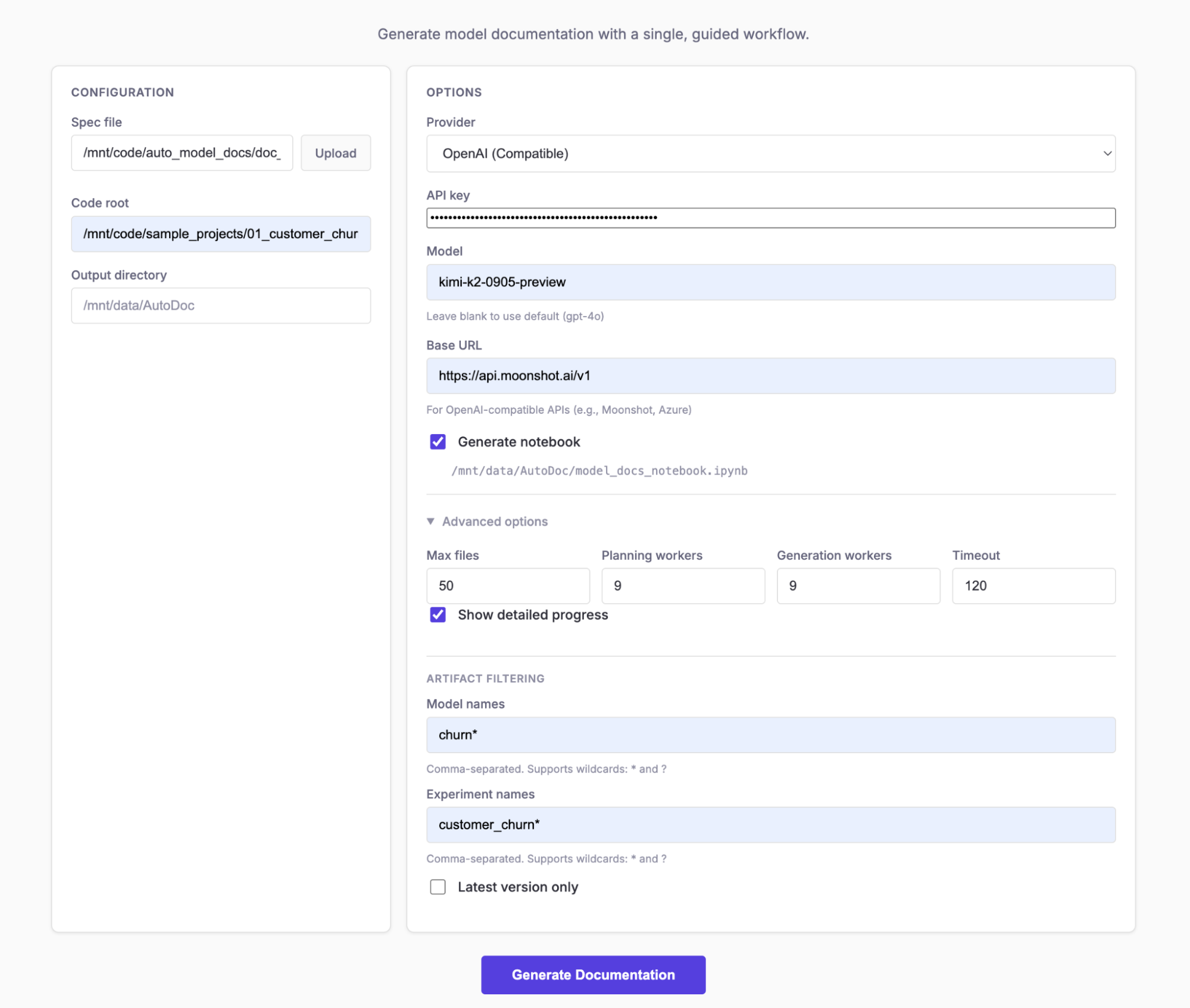Uncheck Show detailed progress
Viewport: 1190px width, 1008px height.
pyautogui.click(x=438, y=614)
